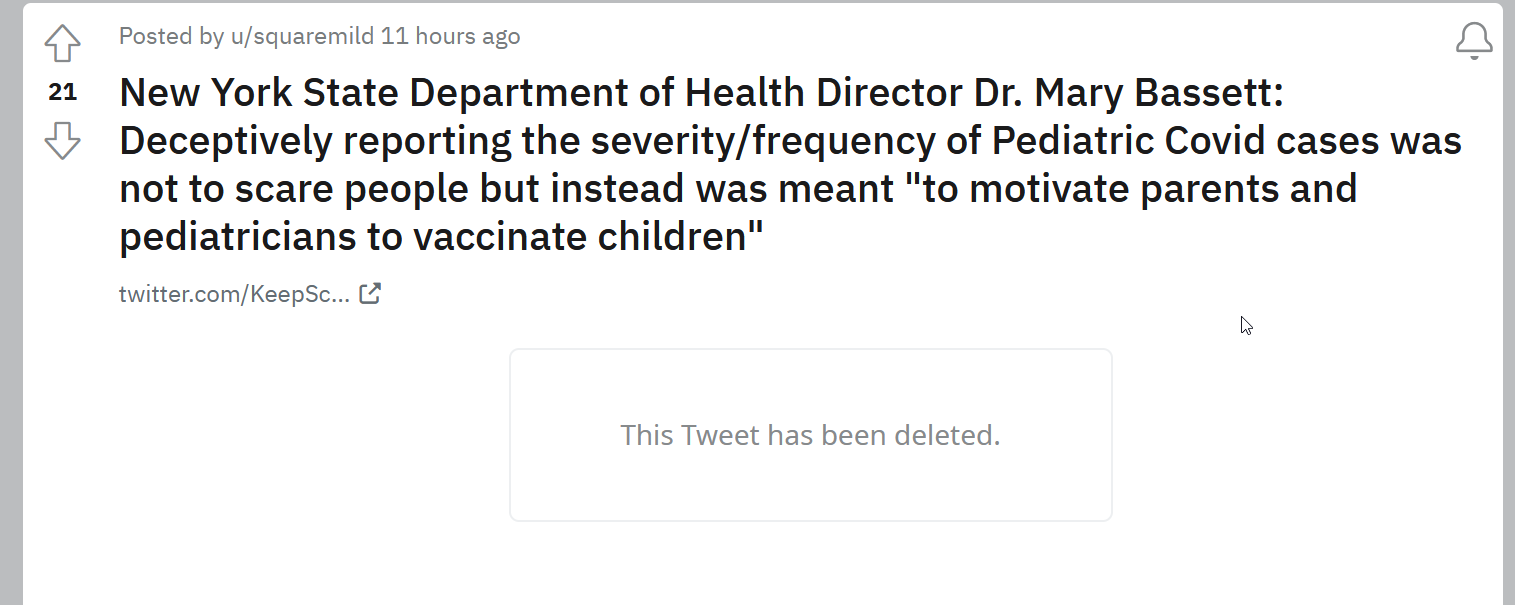
Task: Select the vote count showing 21
Action: click(62, 92)
